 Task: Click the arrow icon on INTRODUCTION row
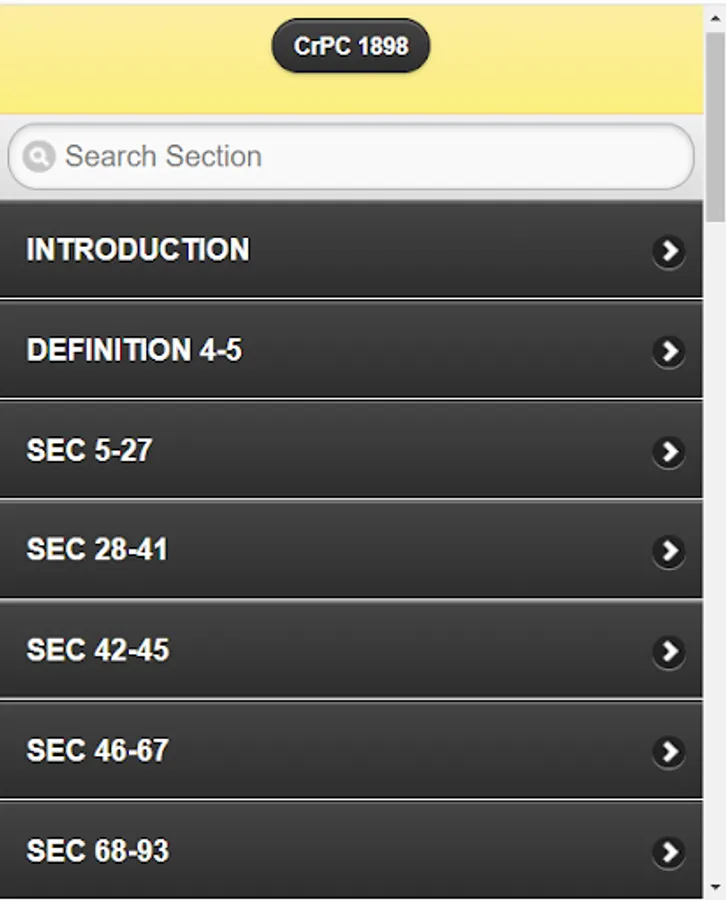point(669,251)
